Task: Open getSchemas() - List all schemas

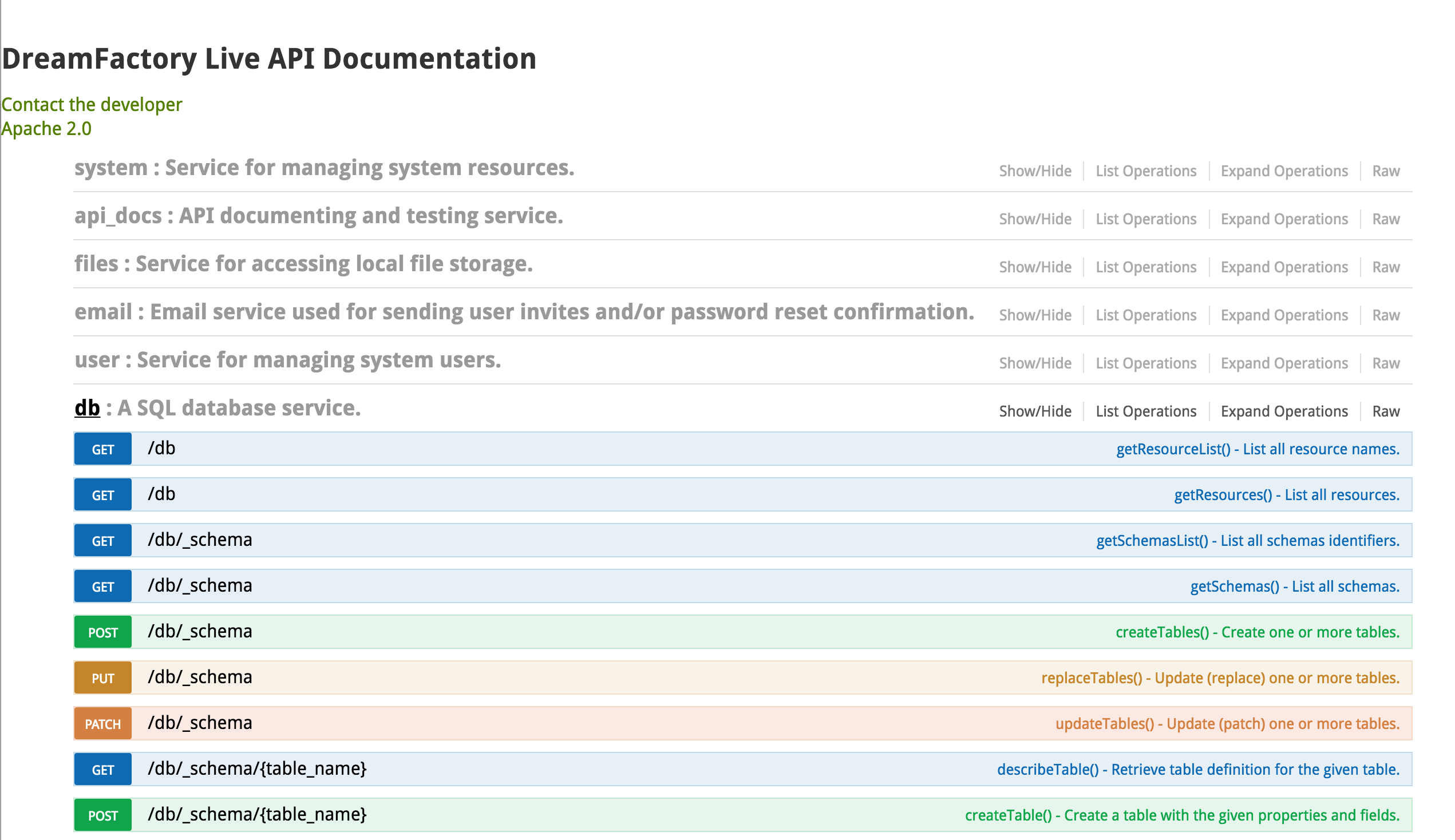Action: coord(1295,586)
